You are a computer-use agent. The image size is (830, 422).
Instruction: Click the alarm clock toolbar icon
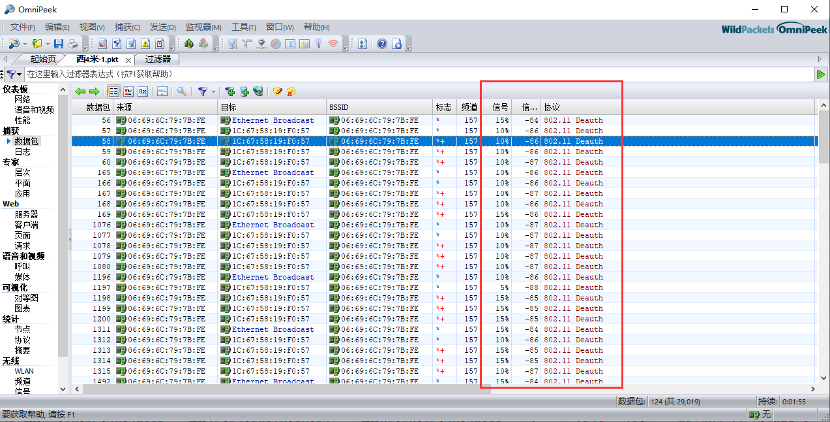[160, 44]
